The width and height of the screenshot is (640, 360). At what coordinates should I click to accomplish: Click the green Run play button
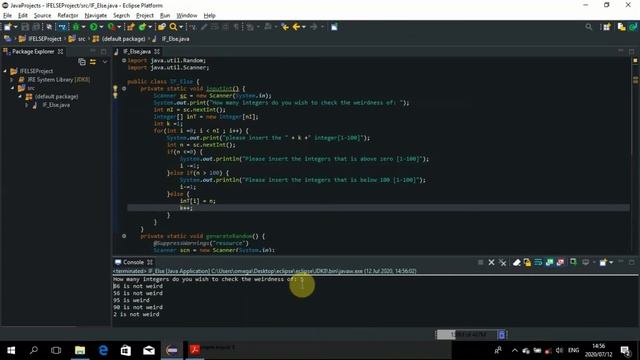(x=93, y=27)
